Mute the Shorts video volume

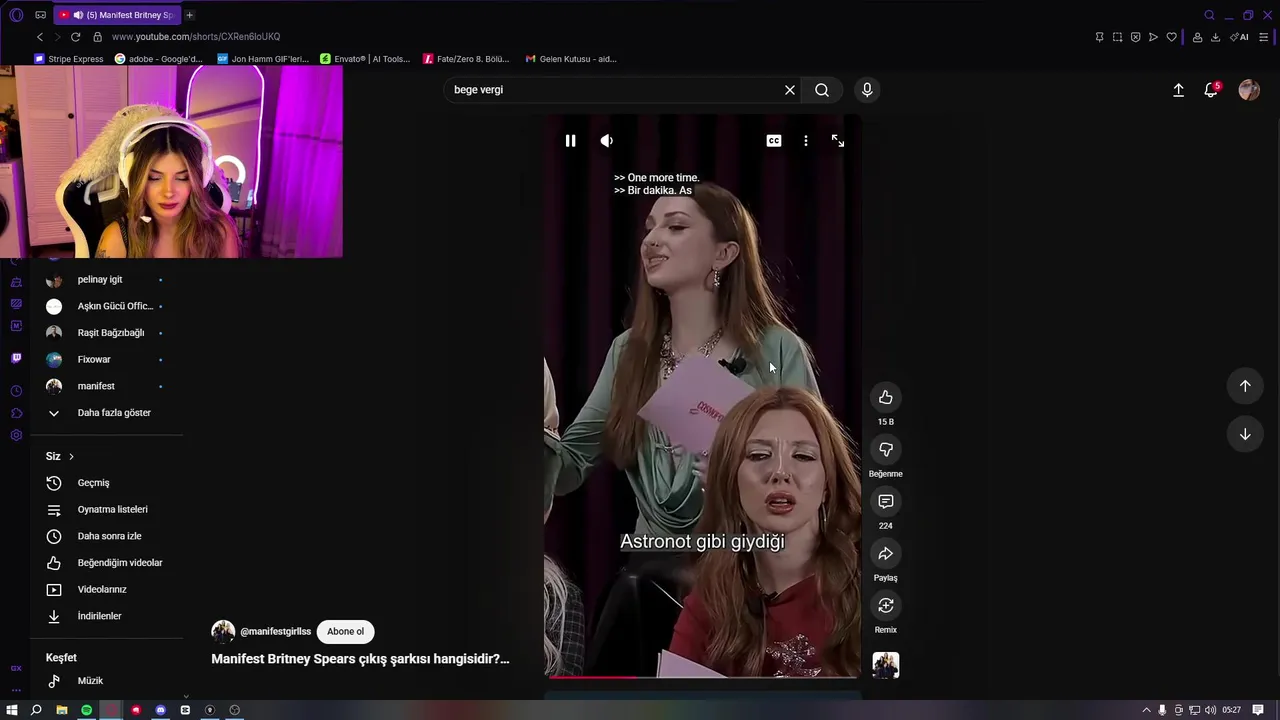pyautogui.click(x=606, y=141)
